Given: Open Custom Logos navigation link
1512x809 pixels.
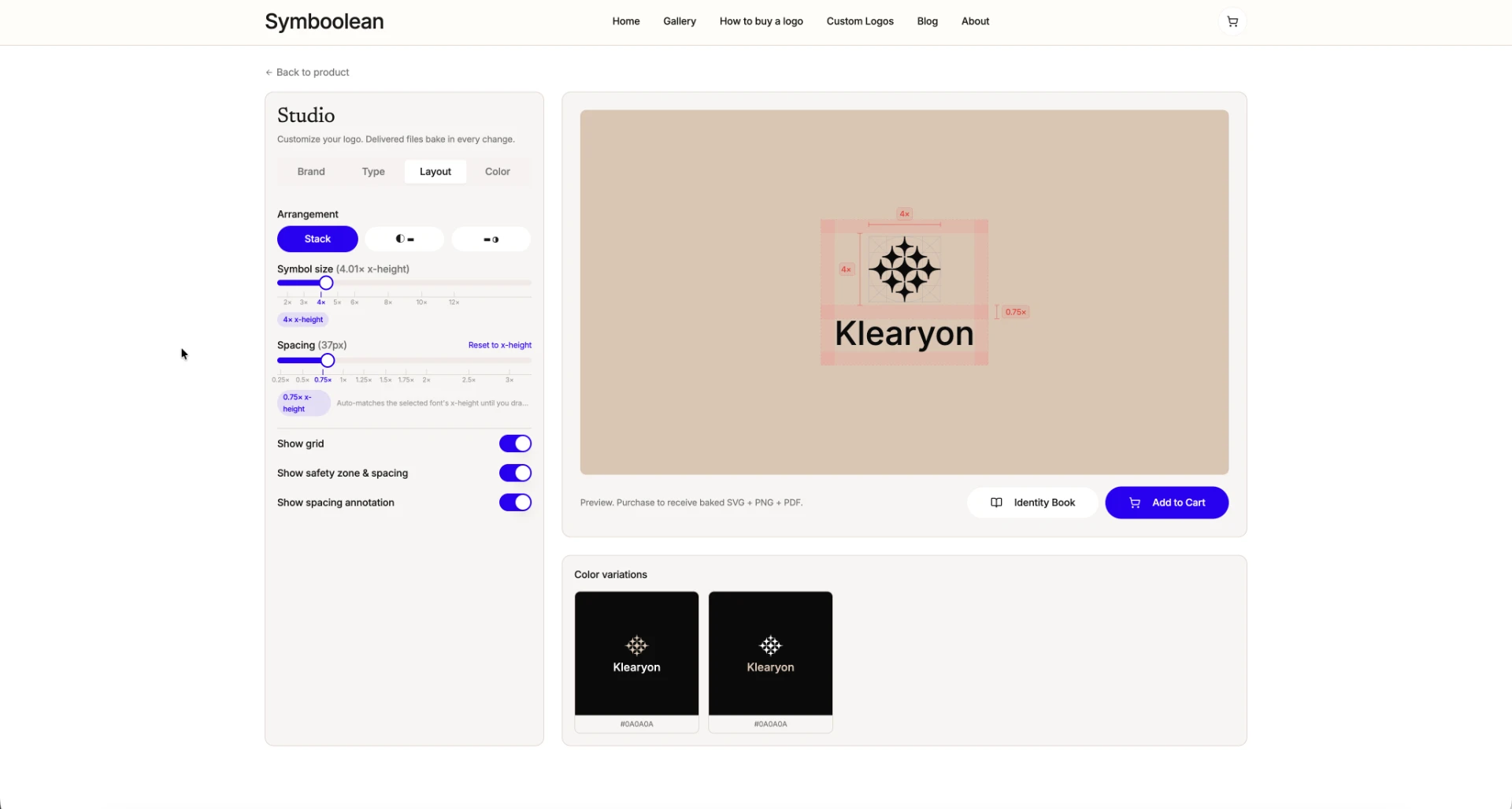Looking at the screenshot, I should (x=860, y=21).
